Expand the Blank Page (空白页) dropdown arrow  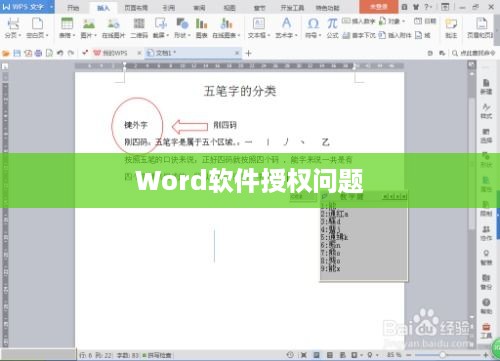[47, 35]
